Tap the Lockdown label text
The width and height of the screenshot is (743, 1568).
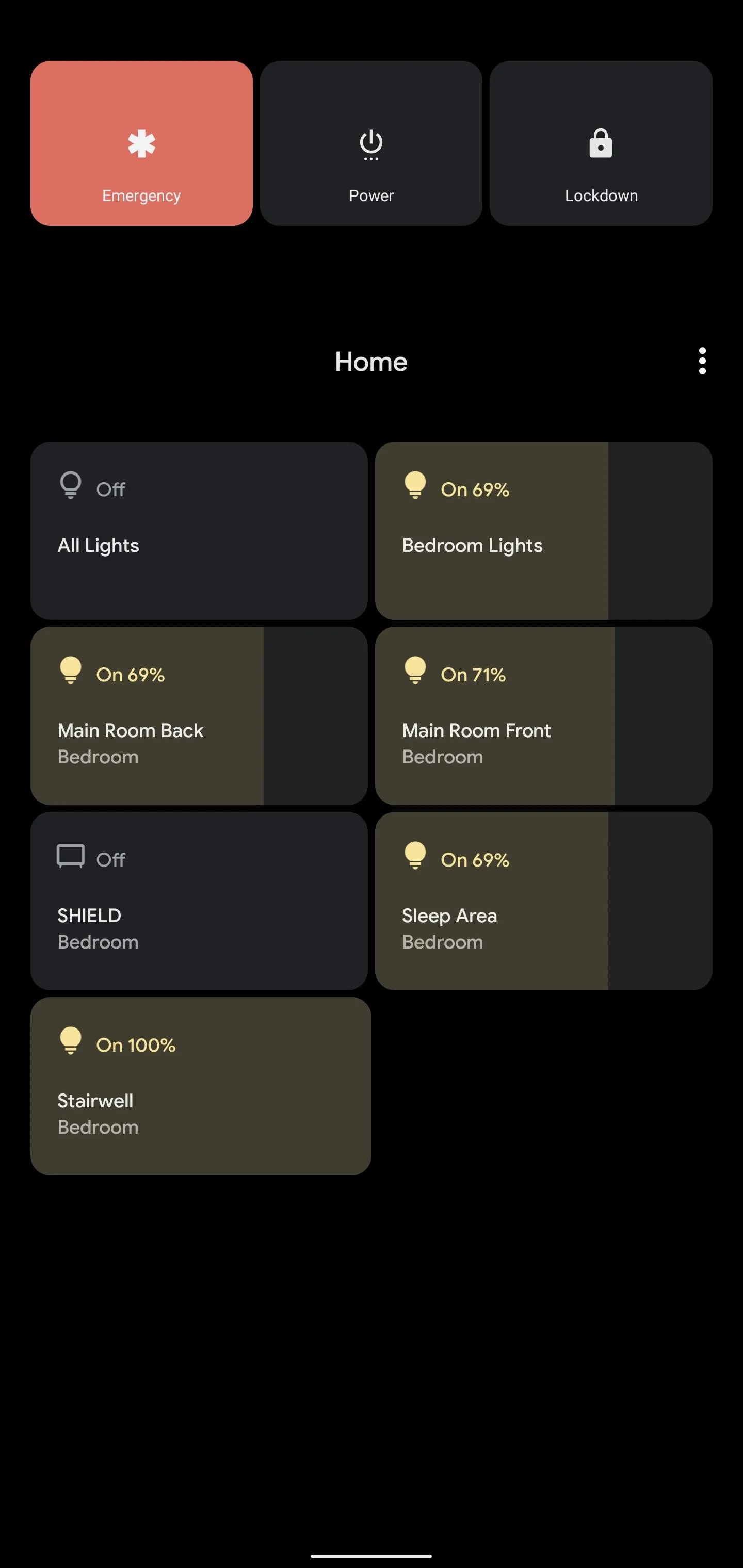coord(601,196)
